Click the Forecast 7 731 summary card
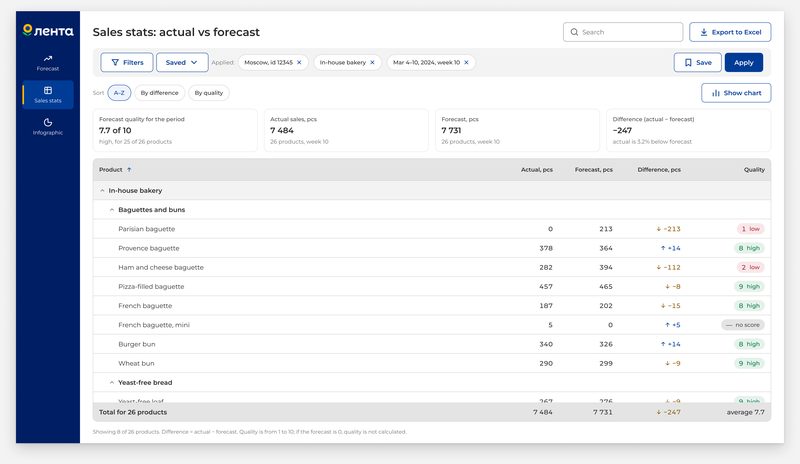800x464 pixels. coord(517,130)
